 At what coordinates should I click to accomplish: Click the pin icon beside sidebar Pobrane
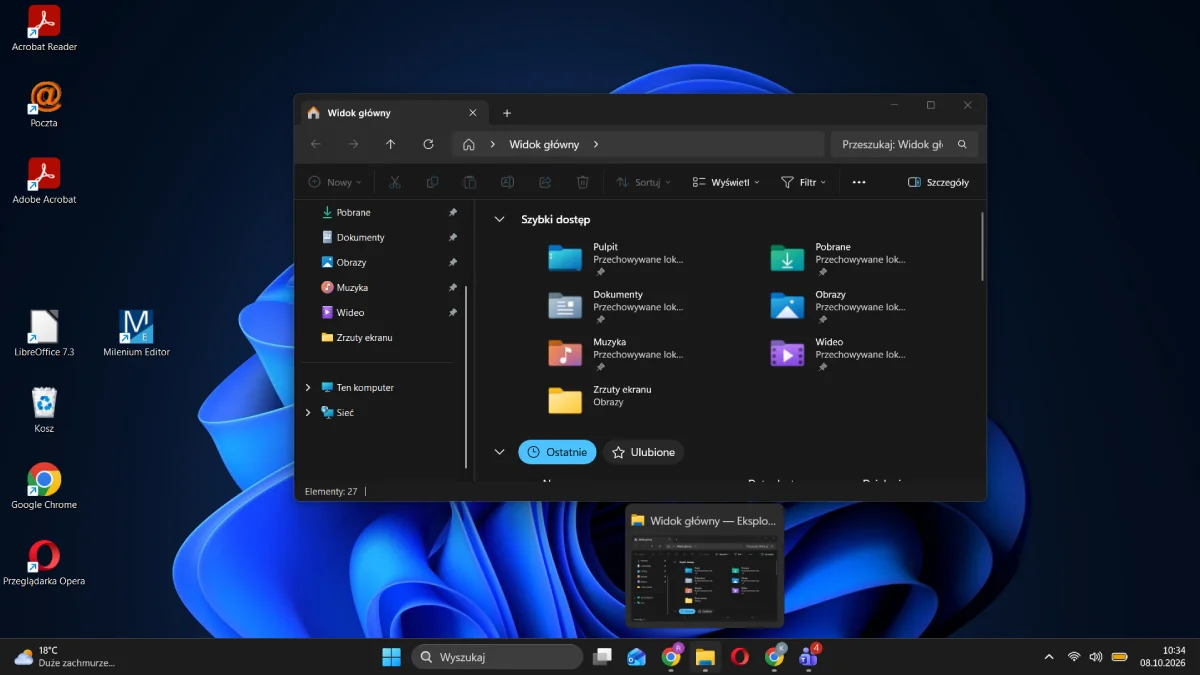point(453,212)
